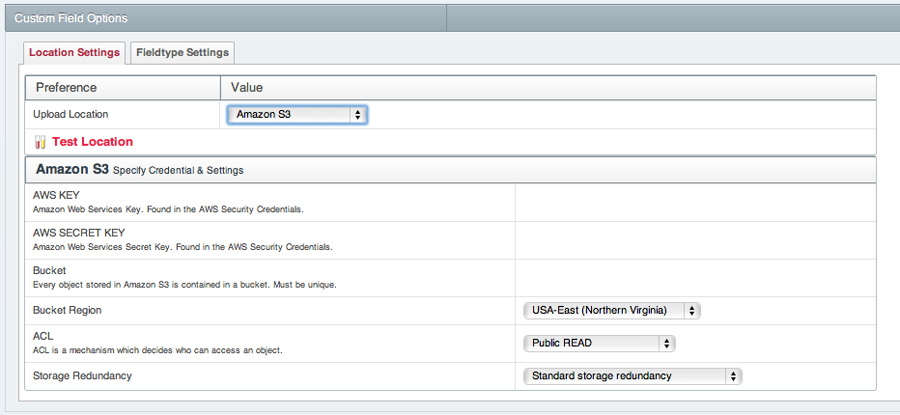Open the ACL Public READ dropdown

point(599,343)
